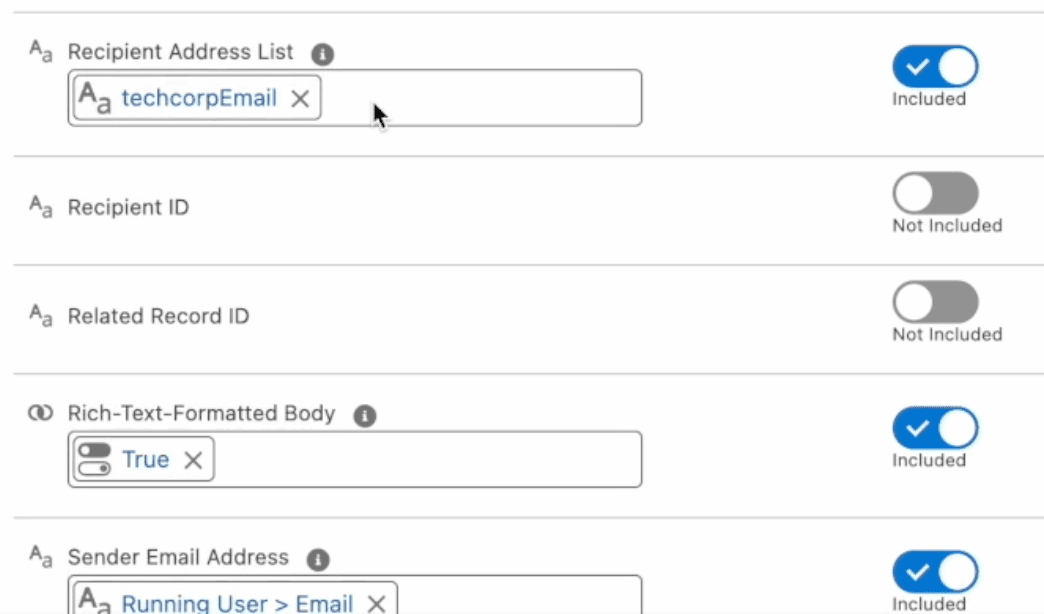The image size is (1044, 614).
Task: Click info icon beside Recipient Address List
Action: [322, 54]
